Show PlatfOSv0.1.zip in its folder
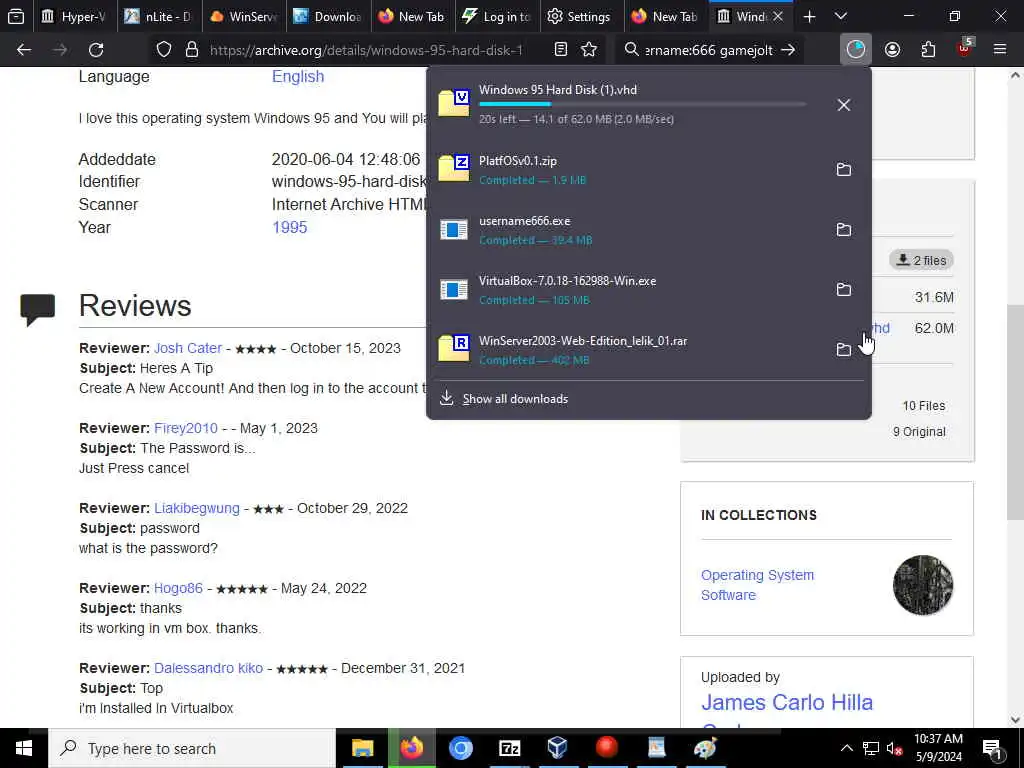The image size is (1024, 768). pyautogui.click(x=844, y=169)
